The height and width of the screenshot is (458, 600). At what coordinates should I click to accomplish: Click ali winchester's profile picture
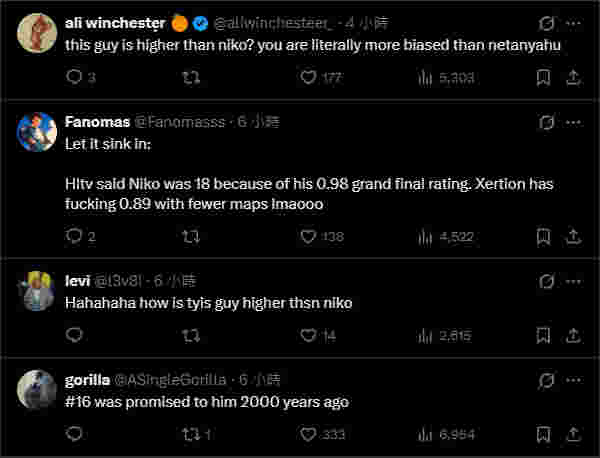click(x=39, y=31)
